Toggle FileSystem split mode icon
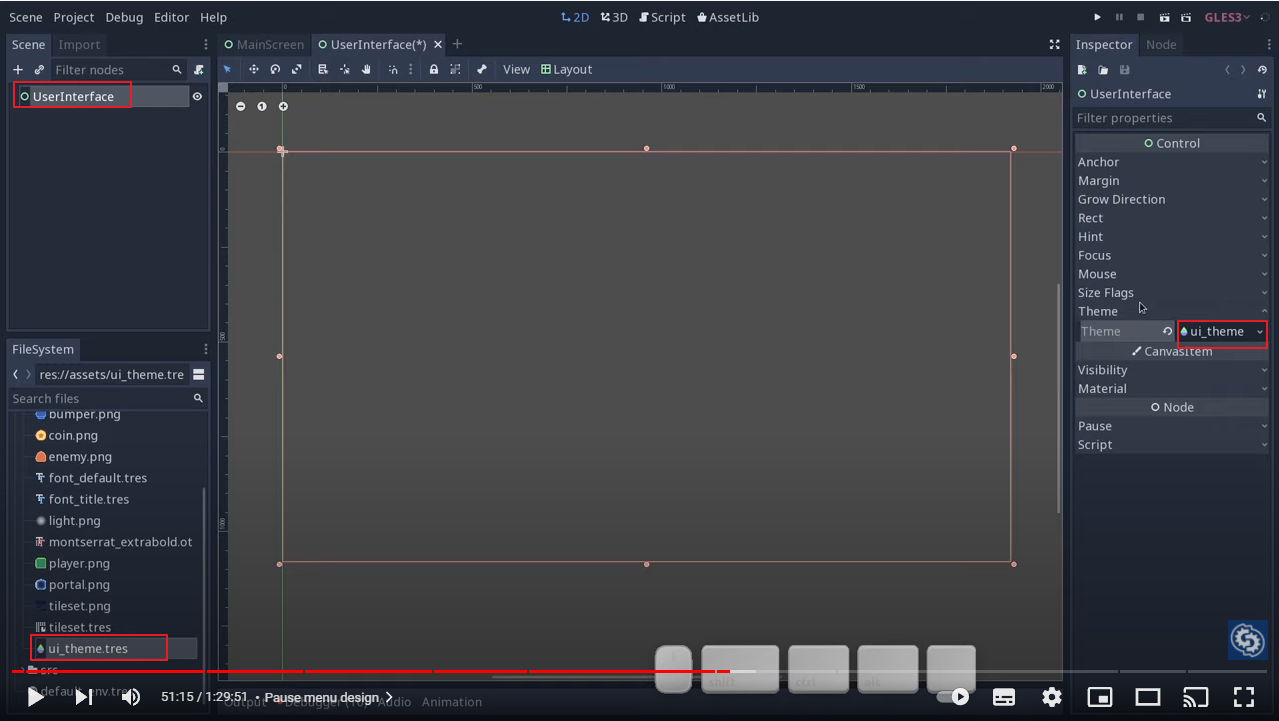The height and width of the screenshot is (721, 1279). coord(199,374)
